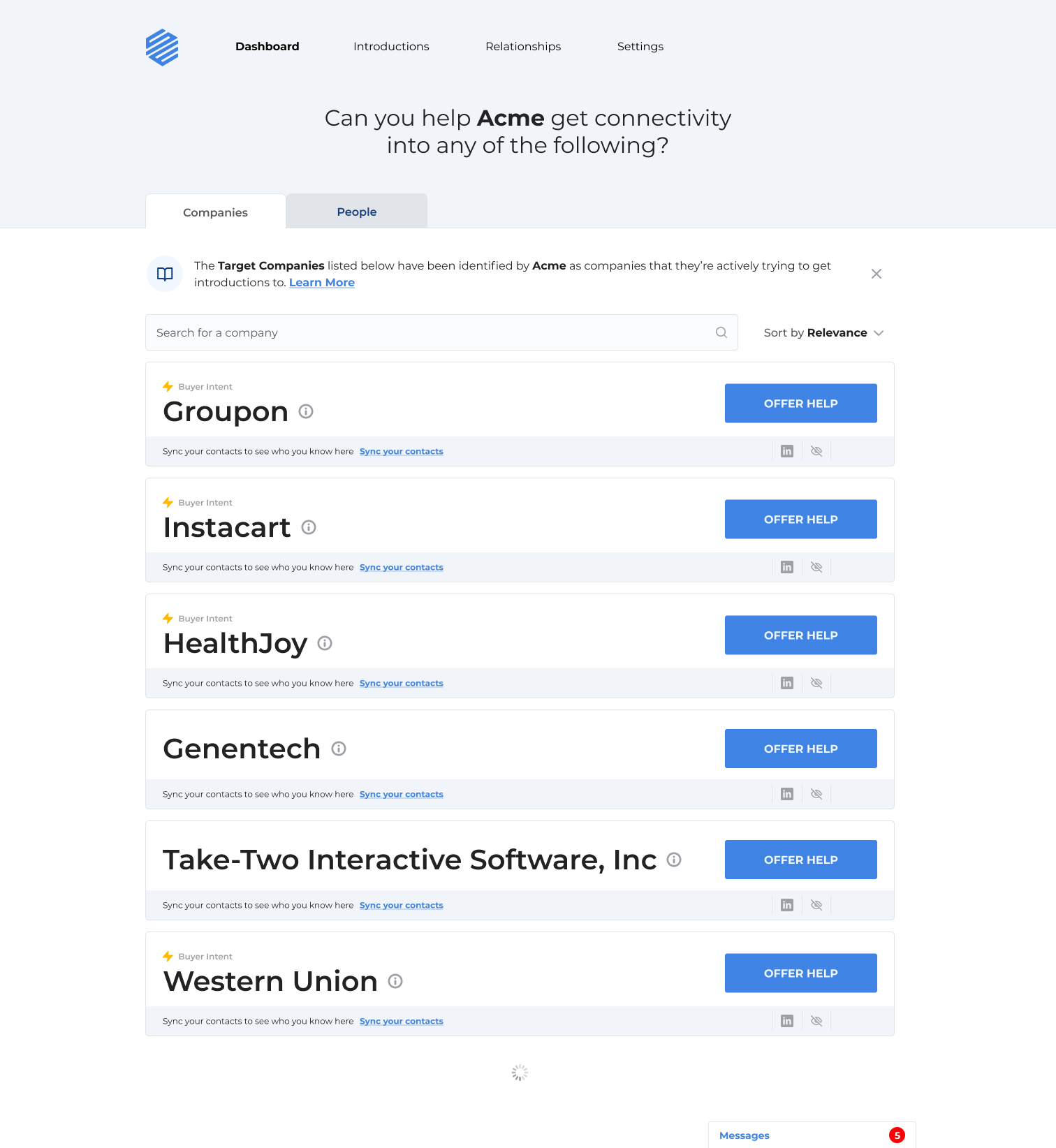Toggle visibility of Take-Two Interactive row
1056x1148 pixels.
pyautogui.click(x=816, y=905)
